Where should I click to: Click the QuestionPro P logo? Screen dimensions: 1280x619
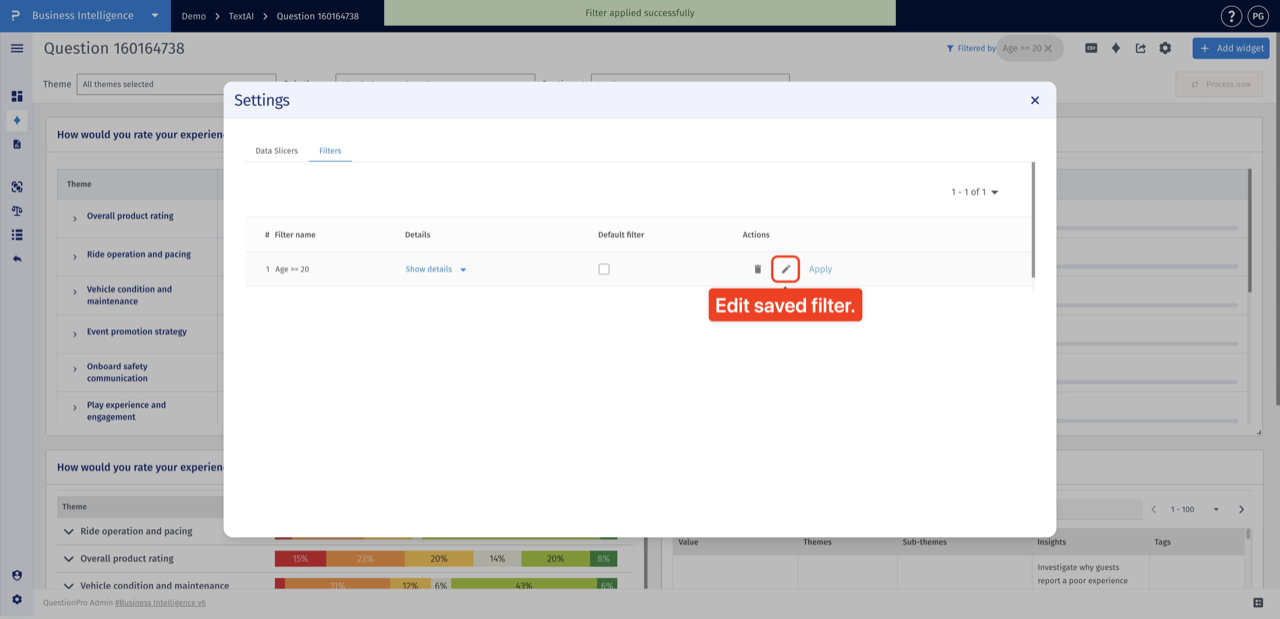15,16
